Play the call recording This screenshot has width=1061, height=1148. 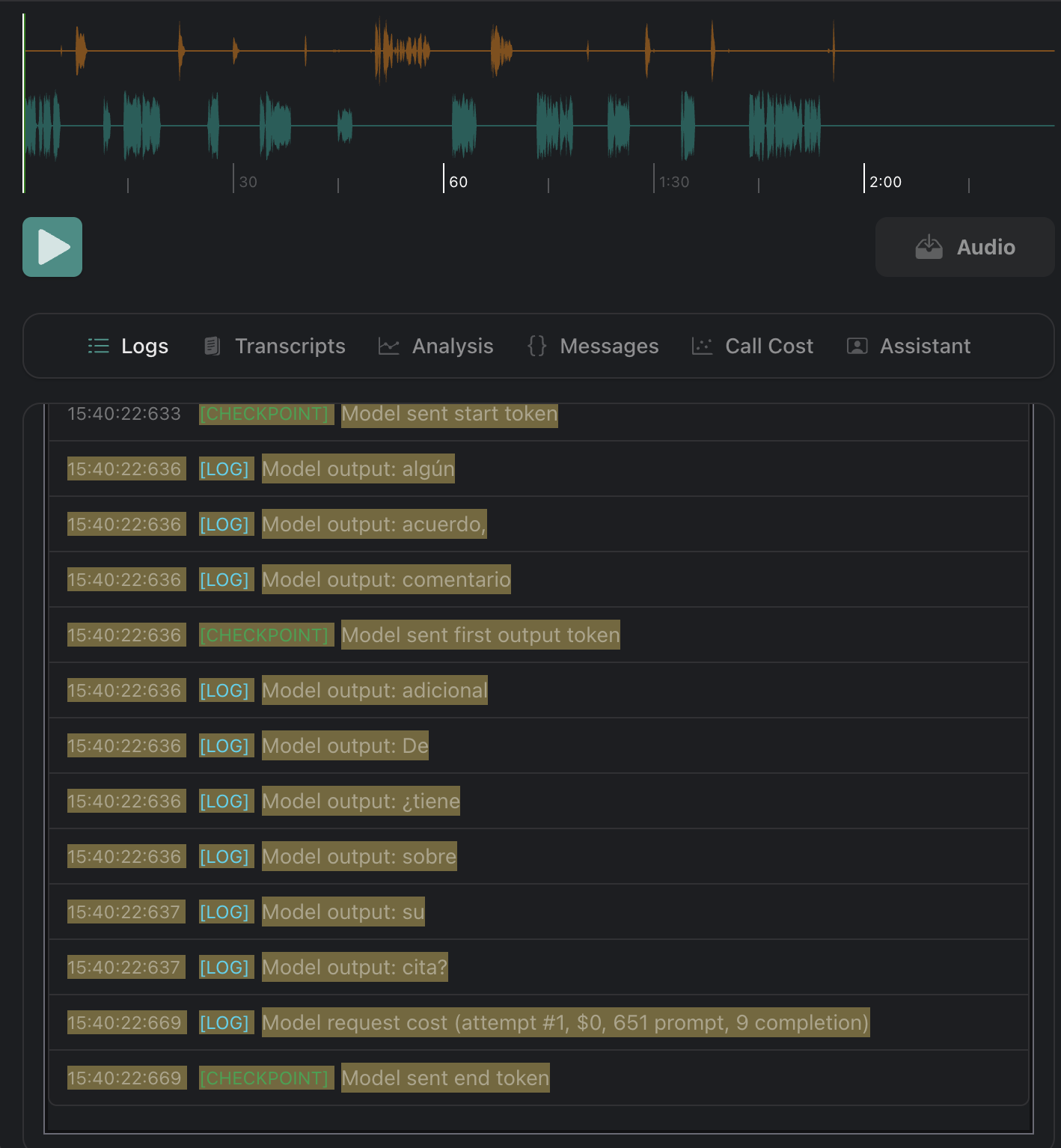[52, 247]
